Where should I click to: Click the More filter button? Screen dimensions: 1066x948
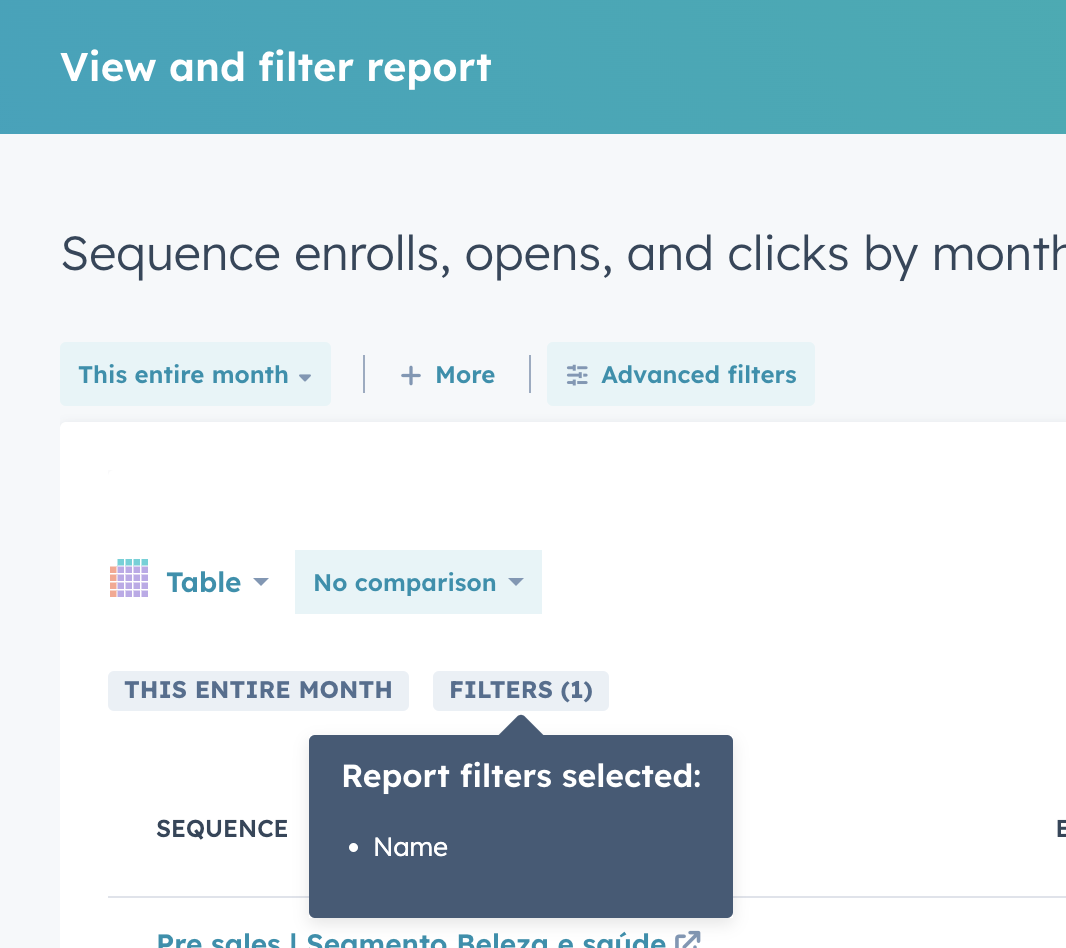(447, 374)
